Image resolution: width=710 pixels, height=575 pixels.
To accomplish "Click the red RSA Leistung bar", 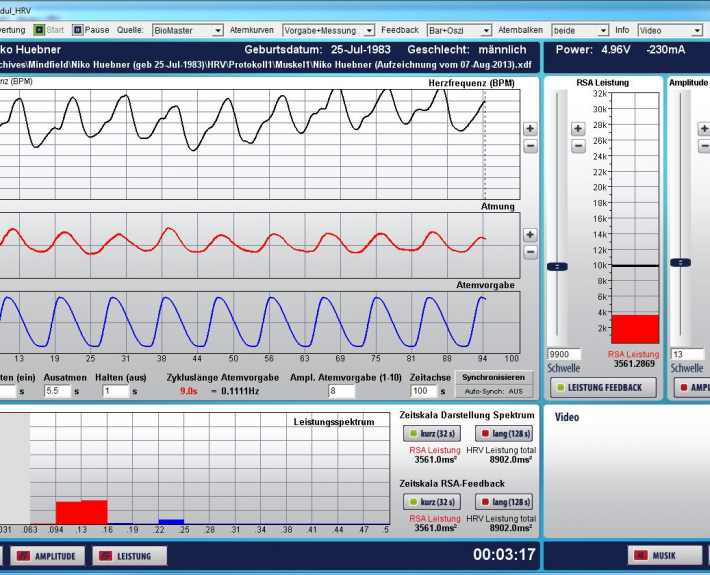I will 635,329.
